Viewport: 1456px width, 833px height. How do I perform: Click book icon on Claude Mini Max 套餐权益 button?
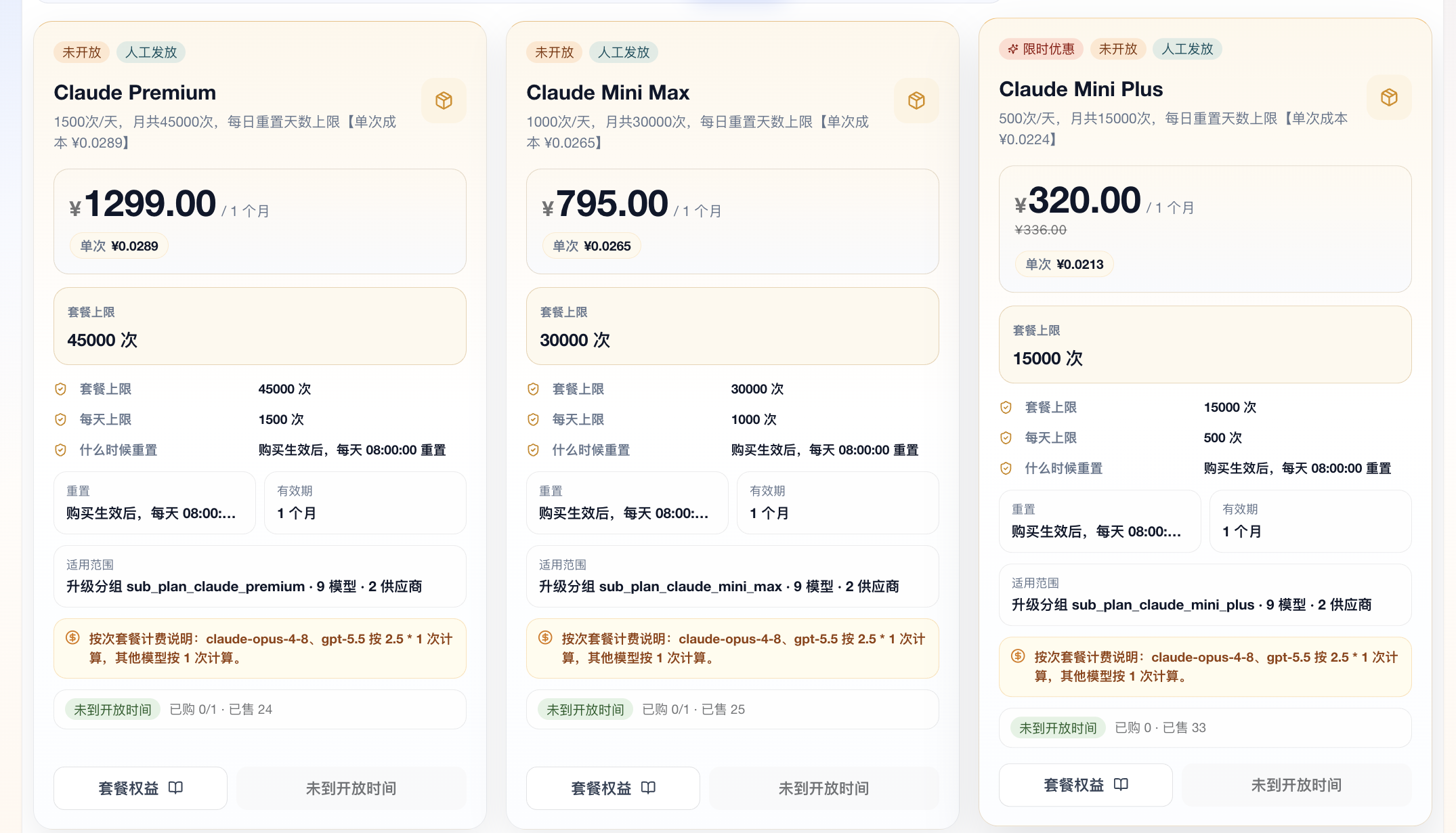pos(648,788)
